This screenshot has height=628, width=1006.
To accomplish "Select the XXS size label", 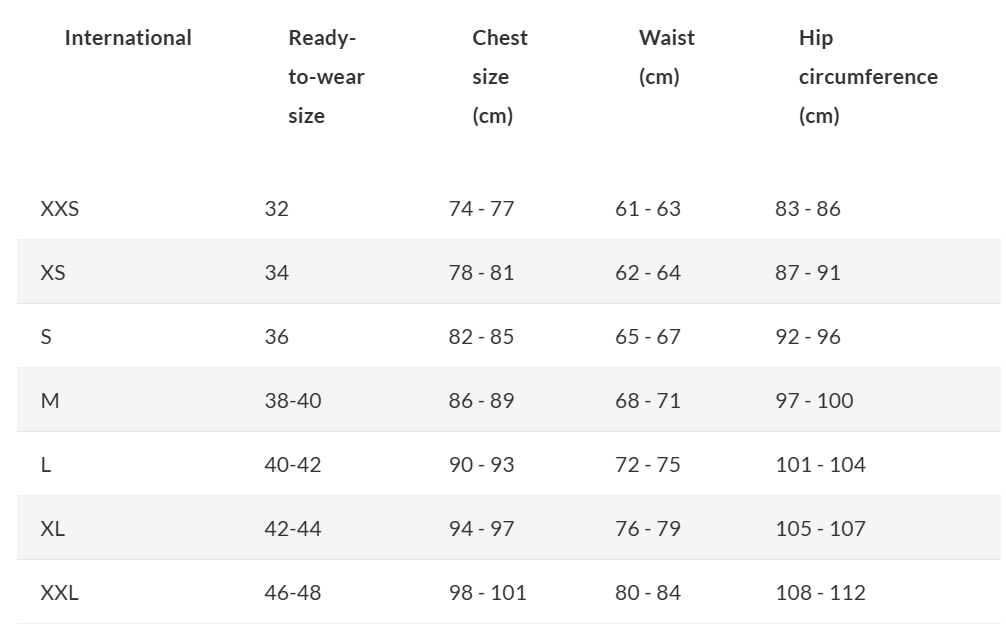I will click(59, 209).
